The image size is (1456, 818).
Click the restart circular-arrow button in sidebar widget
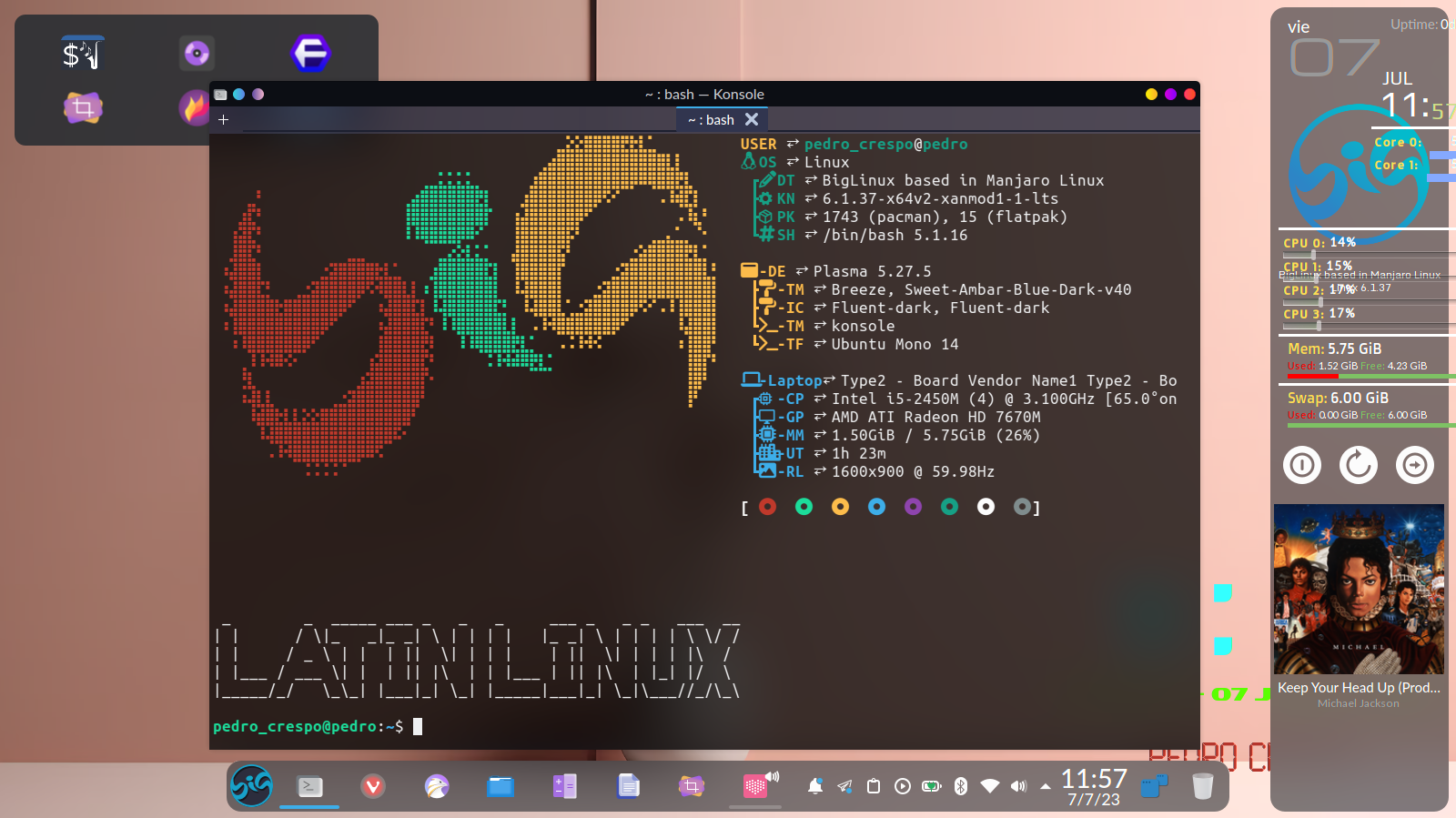pyautogui.click(x=1359, y=465)
